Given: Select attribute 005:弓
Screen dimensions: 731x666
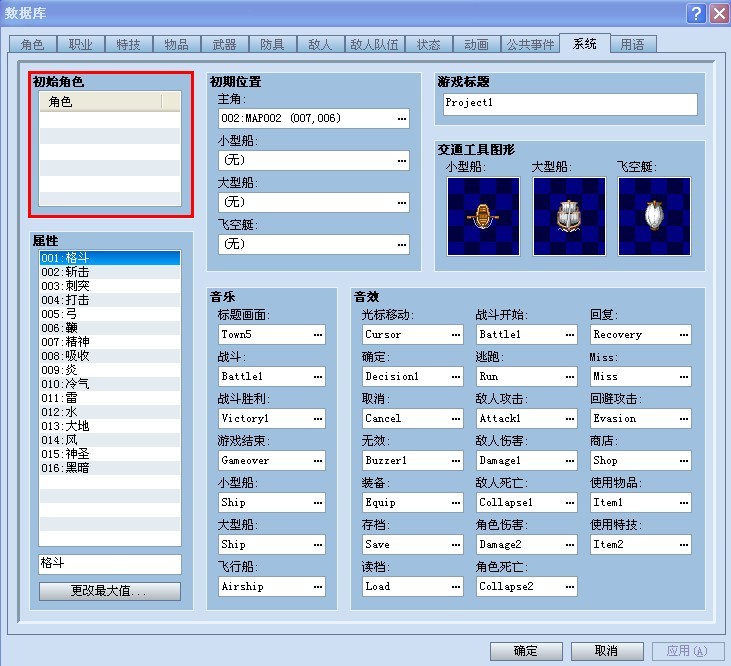Looking at the screenshot, I should pos(110,314).
